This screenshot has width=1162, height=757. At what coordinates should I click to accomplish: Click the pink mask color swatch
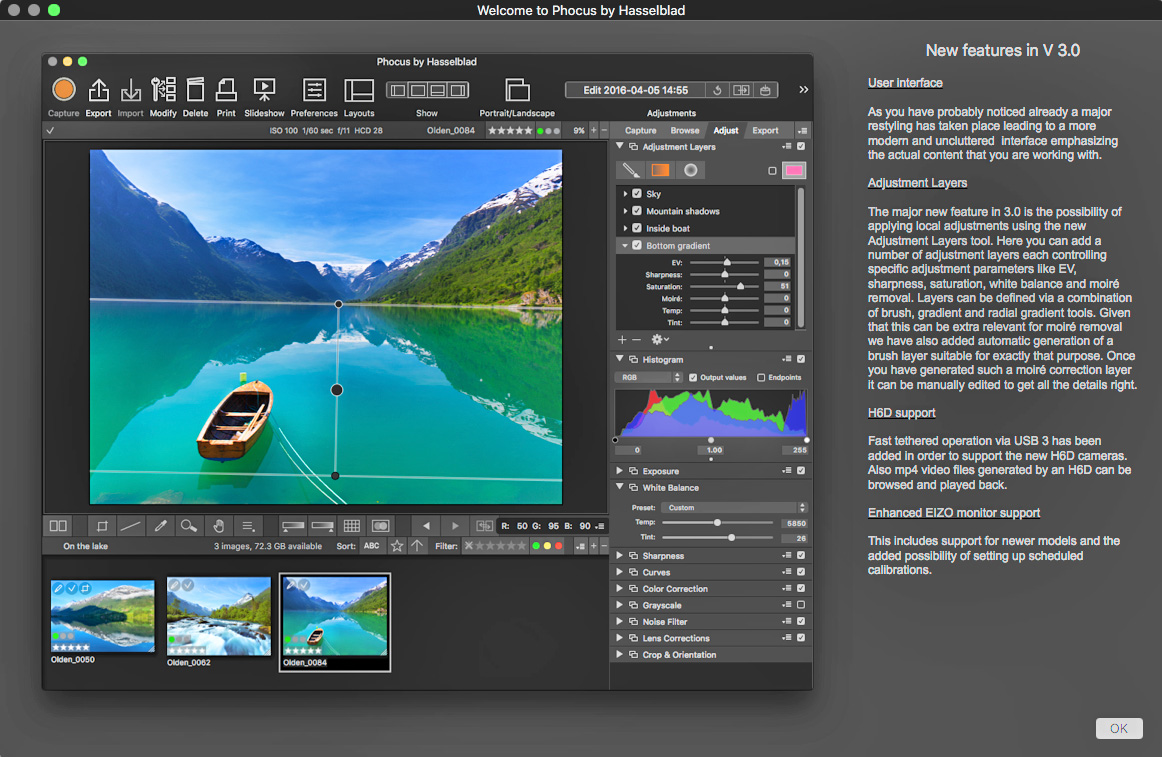(794, 171)
